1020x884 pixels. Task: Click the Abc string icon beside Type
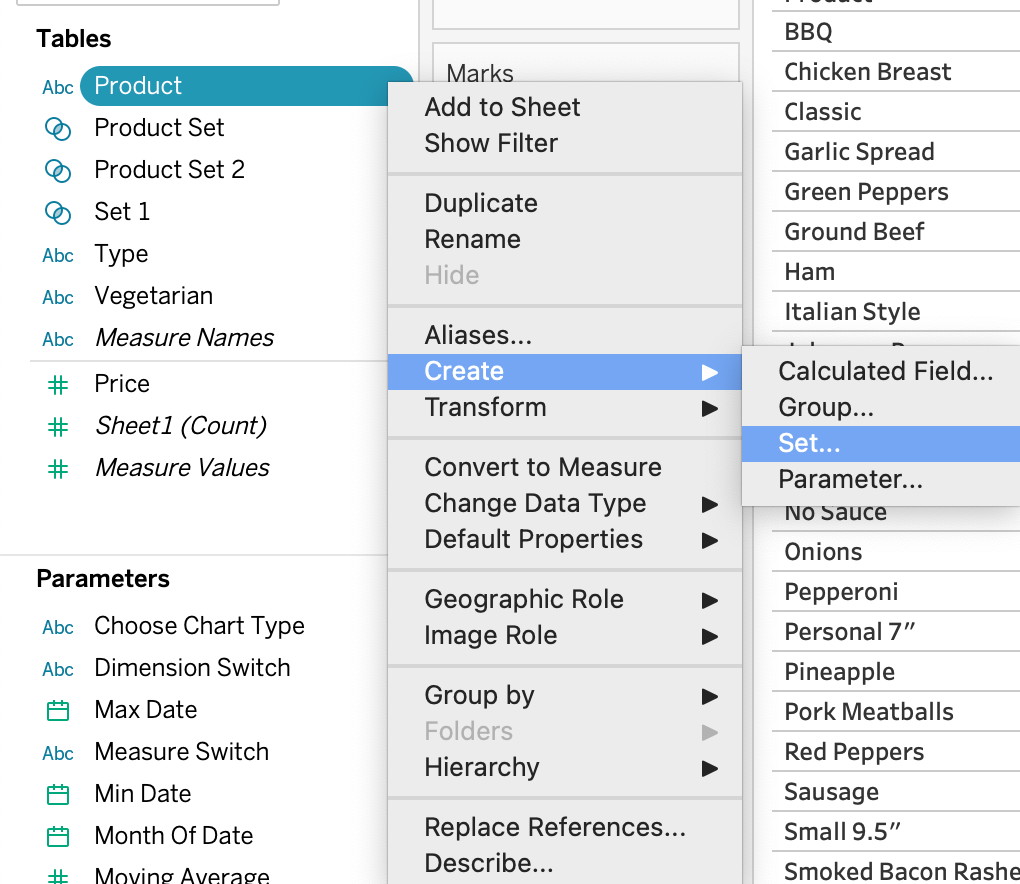58,256
